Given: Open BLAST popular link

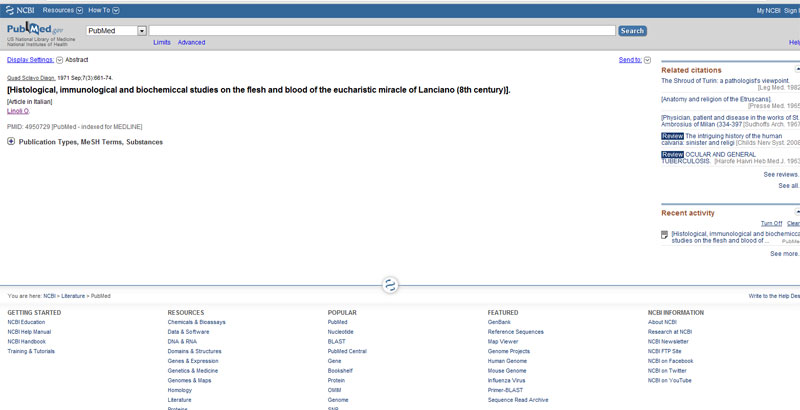Looking at the screenshot, I should pyautogui.click(x=336, y=342).
